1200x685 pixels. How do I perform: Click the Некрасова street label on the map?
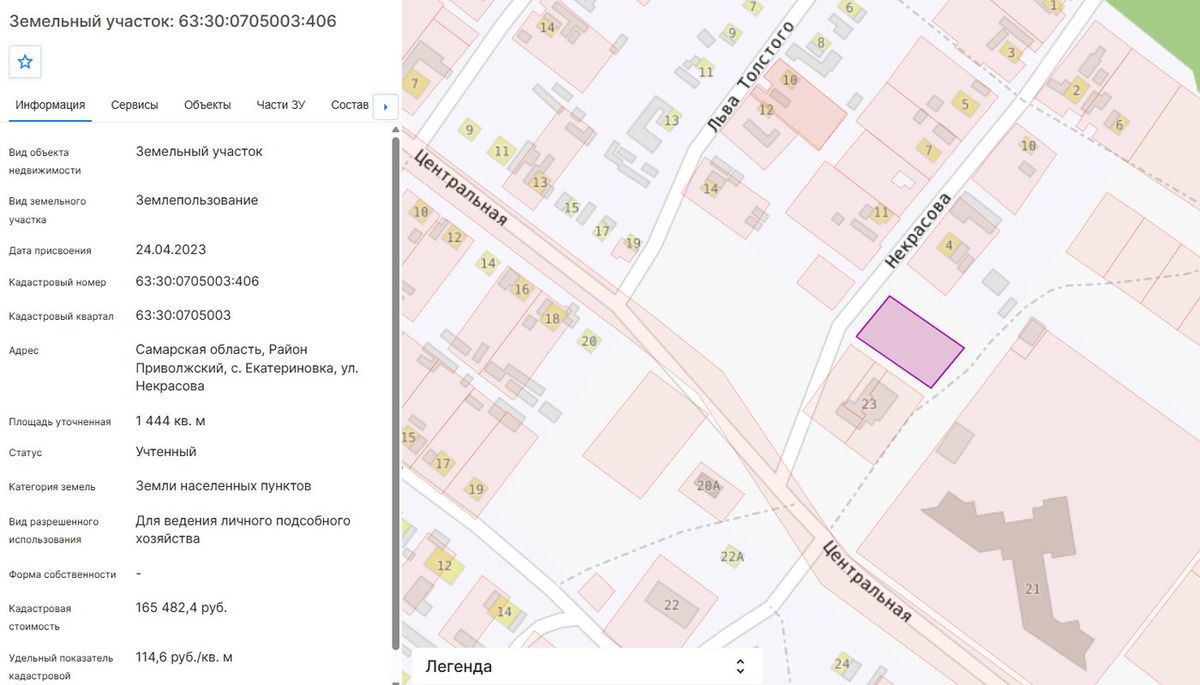918,230
